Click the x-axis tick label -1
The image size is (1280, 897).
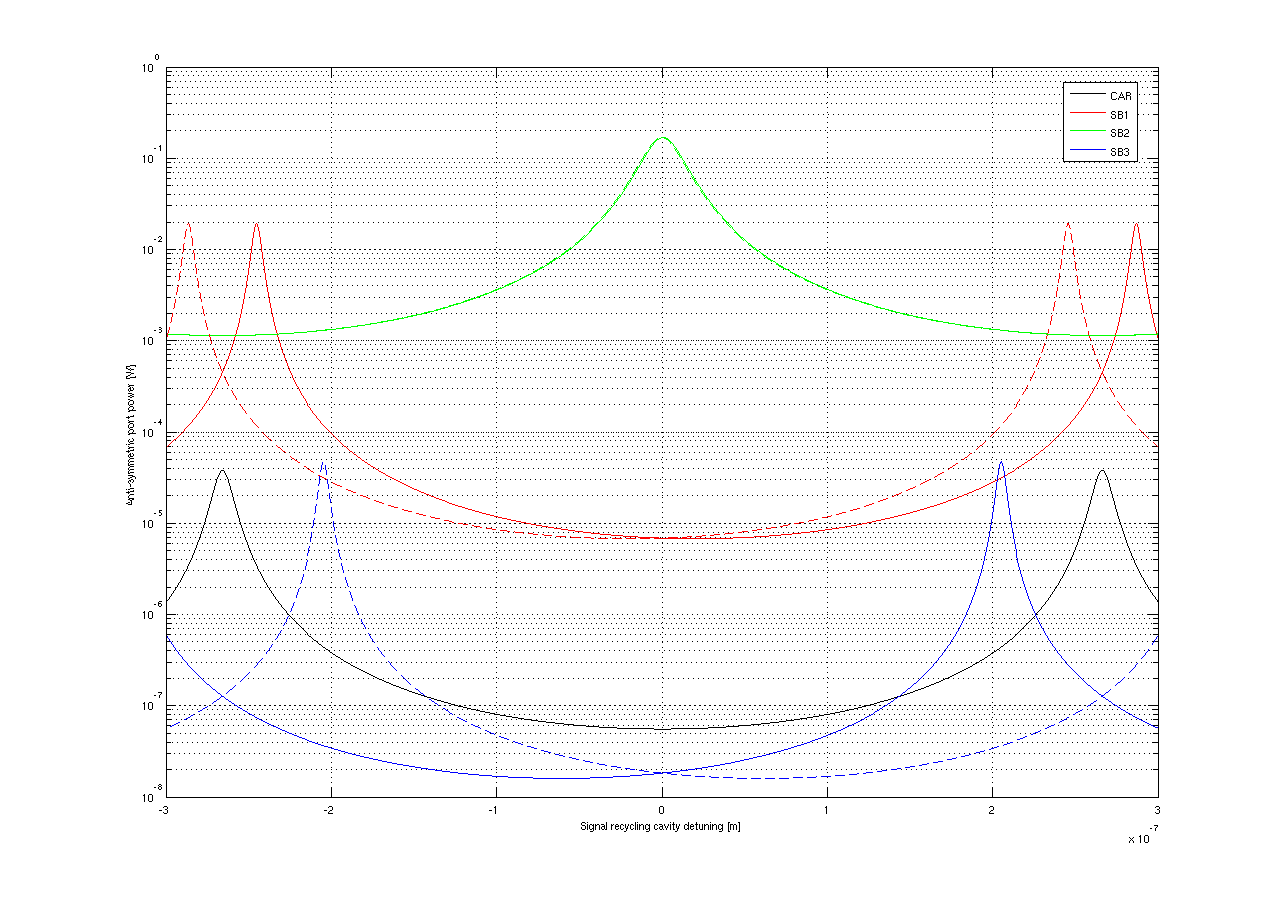494,810
